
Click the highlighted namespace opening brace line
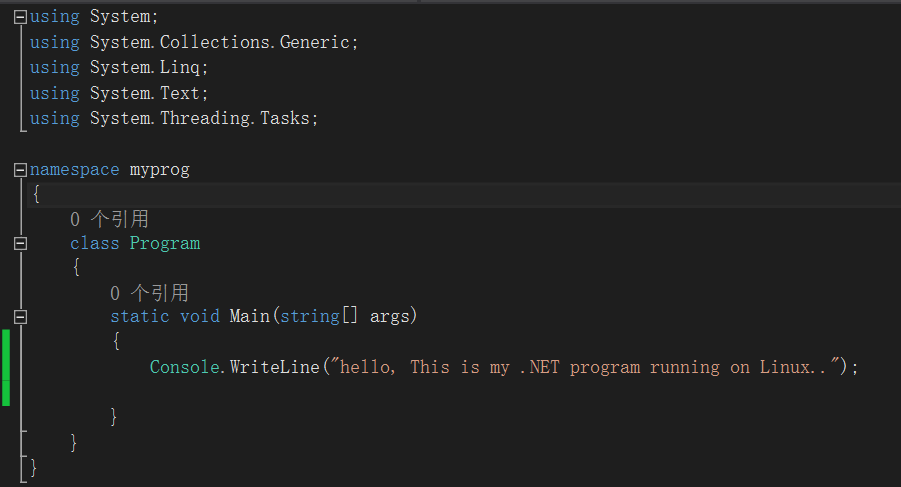[x=464, y=195]
